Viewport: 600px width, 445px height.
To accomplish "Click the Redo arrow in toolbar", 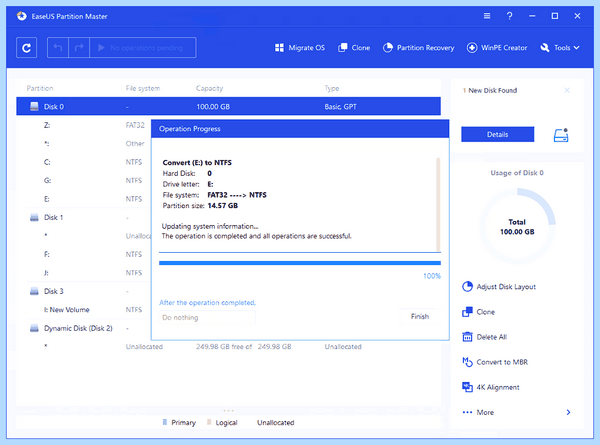I will (x=79, y=48).
